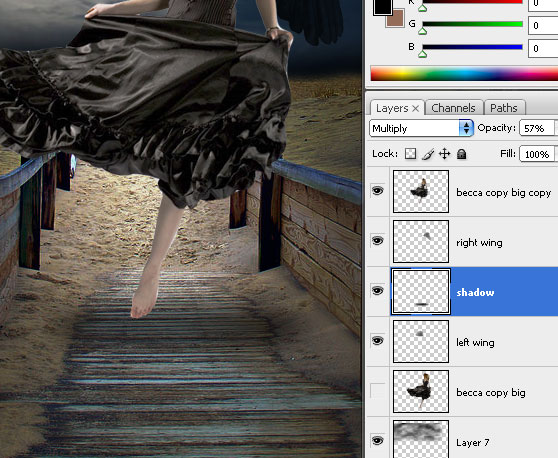Hide the Layer 7 layer
The height and width of the screenshot is (458, 558).
(377, 441)
